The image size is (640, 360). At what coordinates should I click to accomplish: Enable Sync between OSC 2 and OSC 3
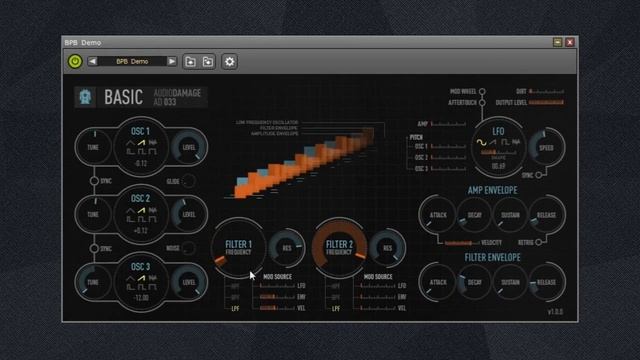pyautogui.click(x=94, y=248)
